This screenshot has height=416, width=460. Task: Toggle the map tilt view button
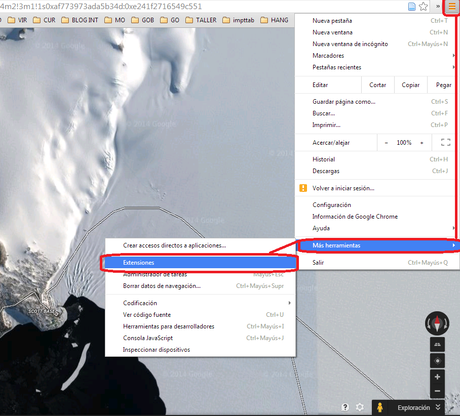tap(437, 345)
